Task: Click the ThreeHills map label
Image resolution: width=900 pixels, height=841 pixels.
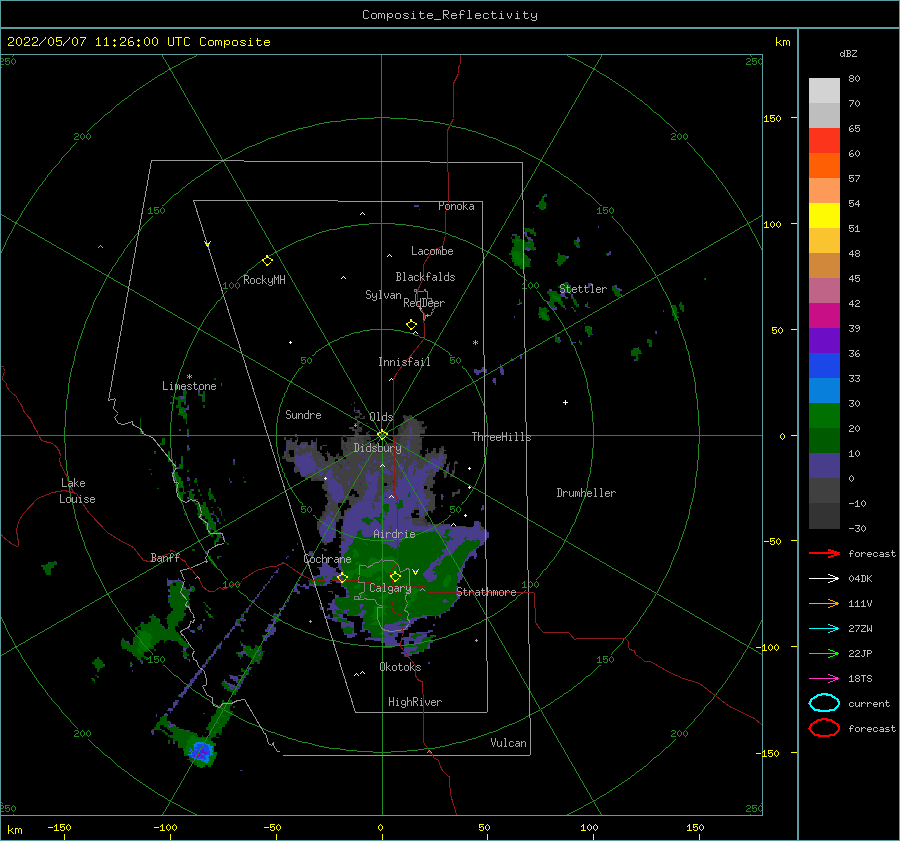Action: [502, 437]
